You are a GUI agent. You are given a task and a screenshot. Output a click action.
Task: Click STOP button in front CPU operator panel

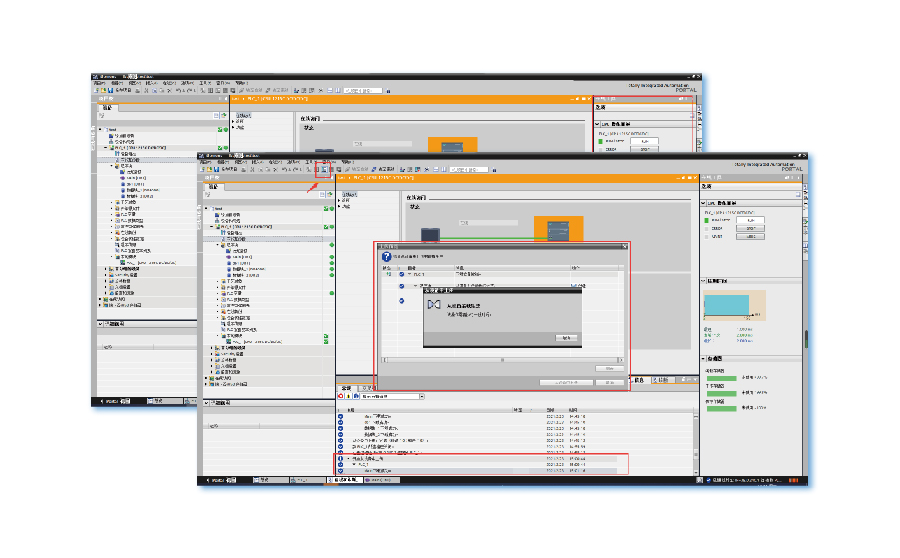point(750,228)
